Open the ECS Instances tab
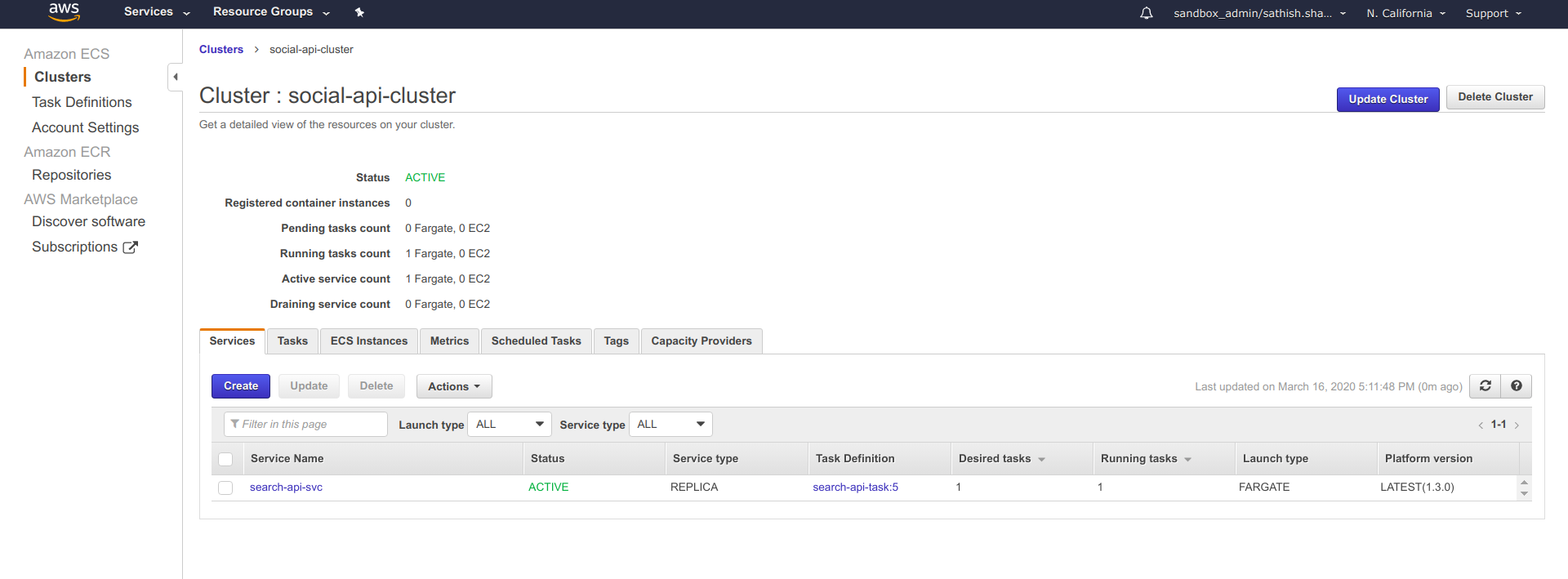Viewport: 1568px width, 579px height. click(369, 341)
